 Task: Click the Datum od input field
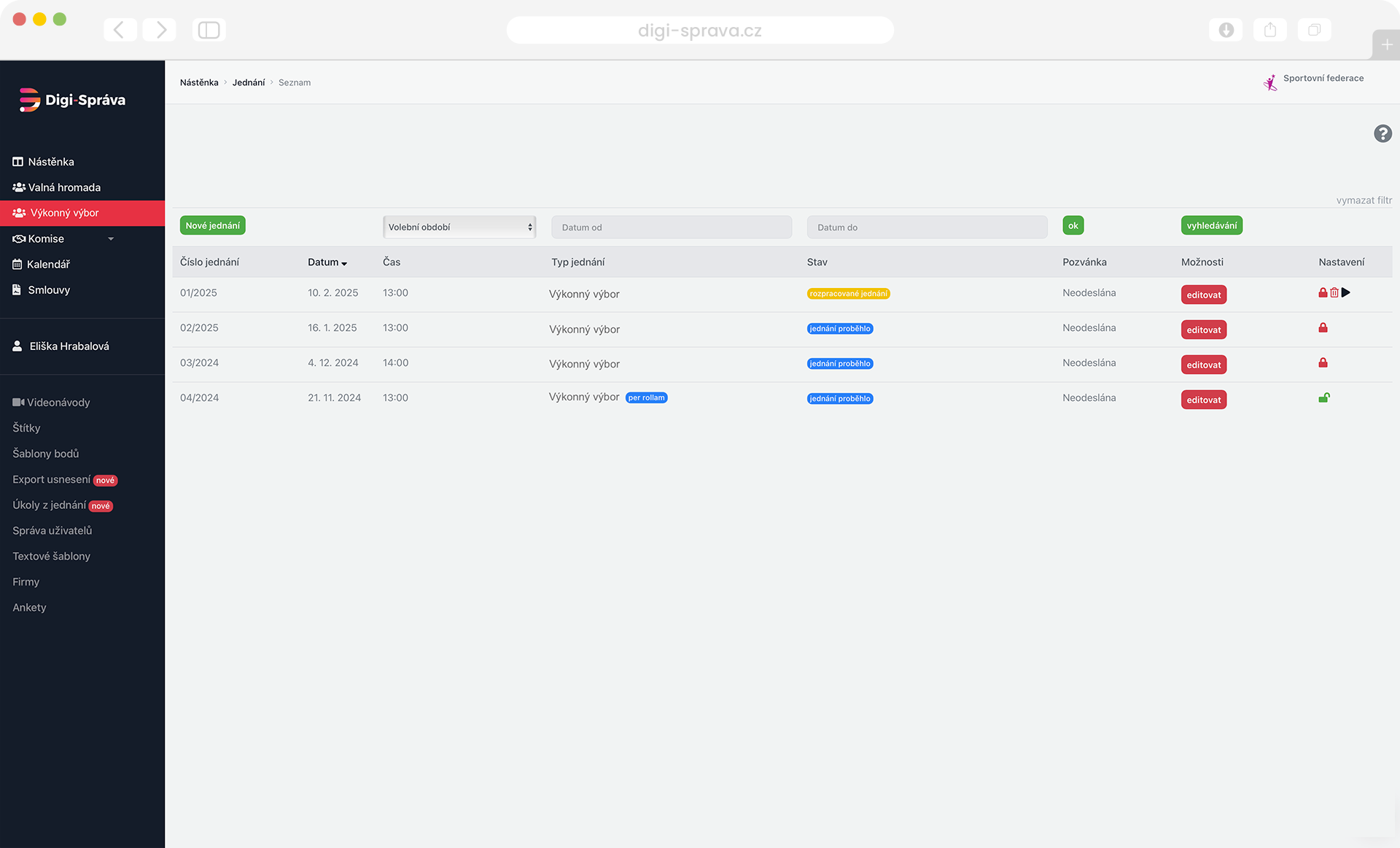point(671,227)
